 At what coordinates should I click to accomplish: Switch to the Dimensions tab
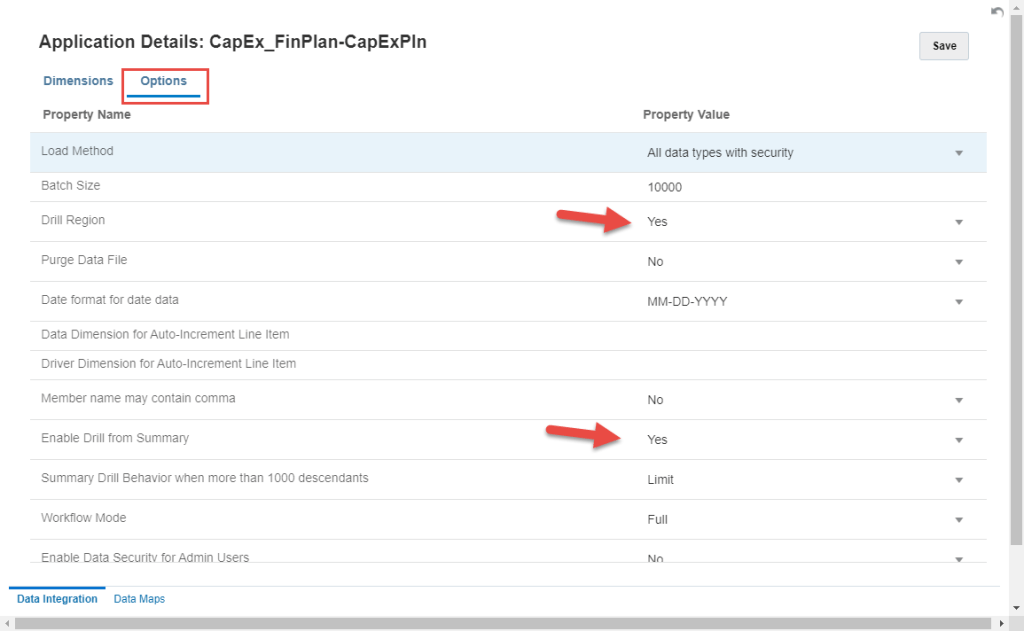[x=78, y=81]
